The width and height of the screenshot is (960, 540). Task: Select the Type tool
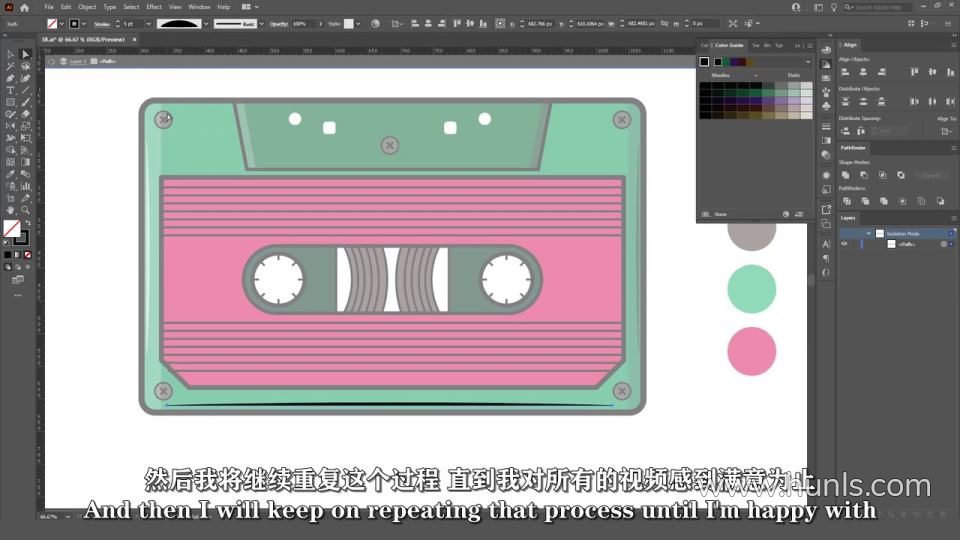10,91
